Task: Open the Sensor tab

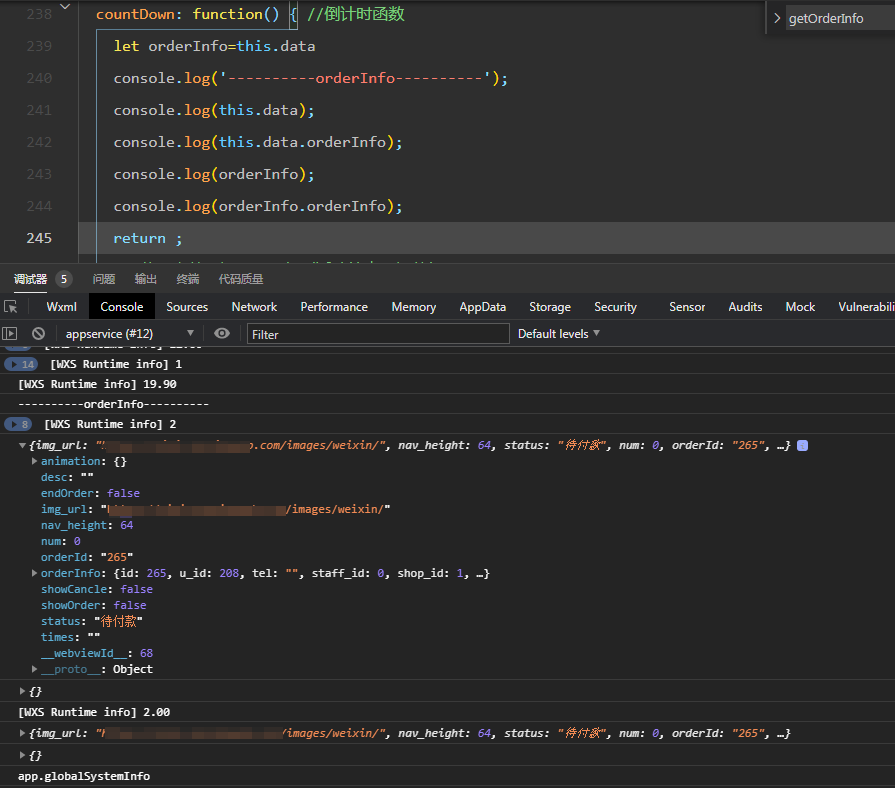Action: click(687, 307)
